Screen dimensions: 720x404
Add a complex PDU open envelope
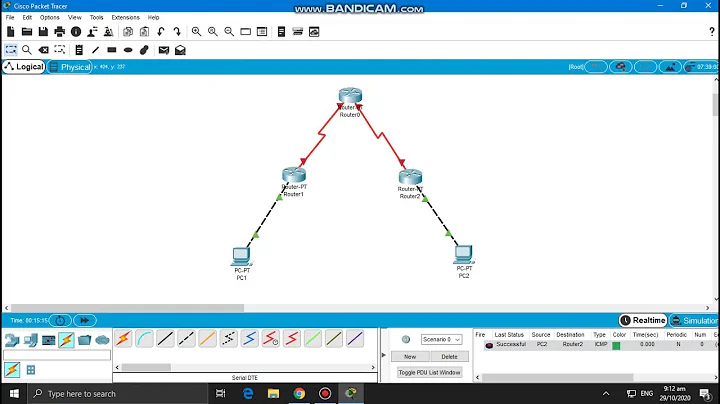(180, 50)
